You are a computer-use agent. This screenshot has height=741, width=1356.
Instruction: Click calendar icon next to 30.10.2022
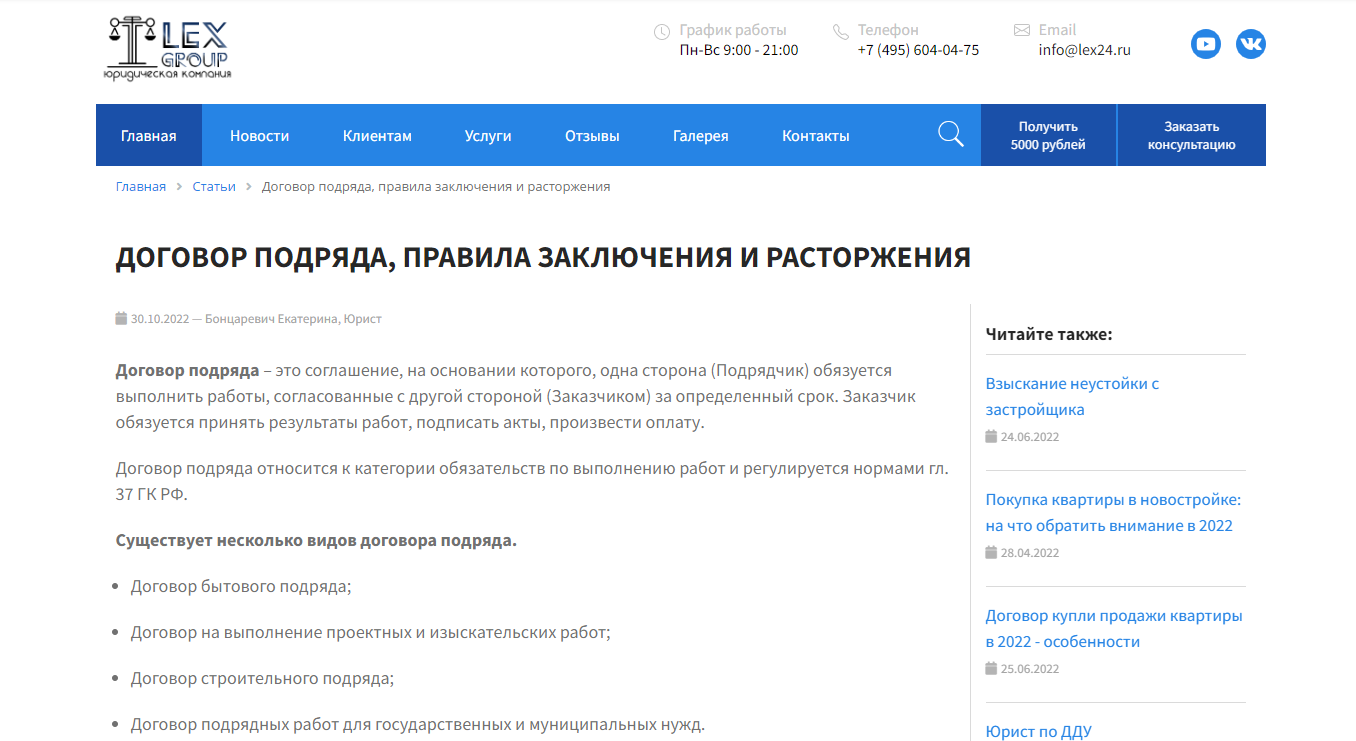122,319
